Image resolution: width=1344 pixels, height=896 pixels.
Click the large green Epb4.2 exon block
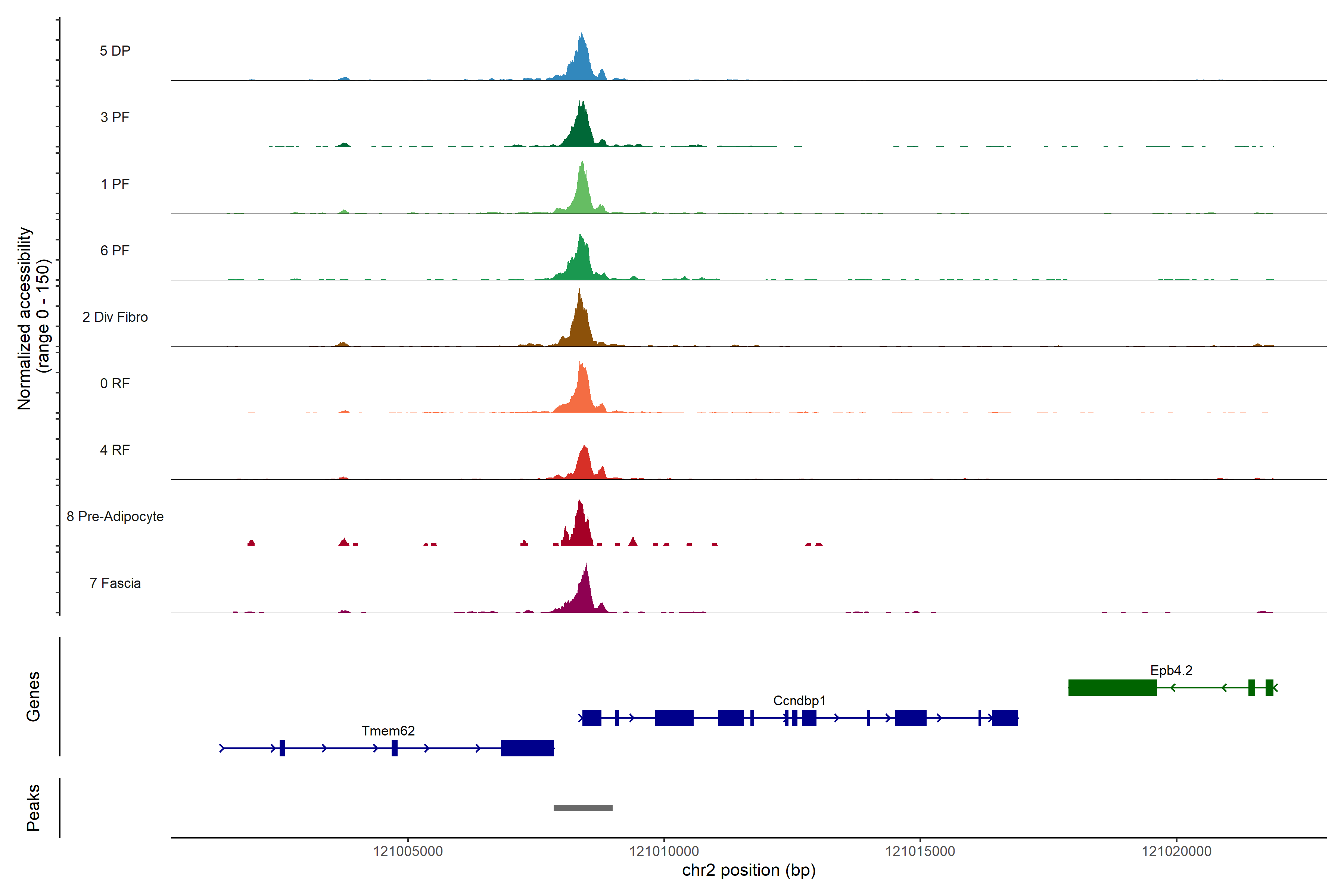point(1112,687)
